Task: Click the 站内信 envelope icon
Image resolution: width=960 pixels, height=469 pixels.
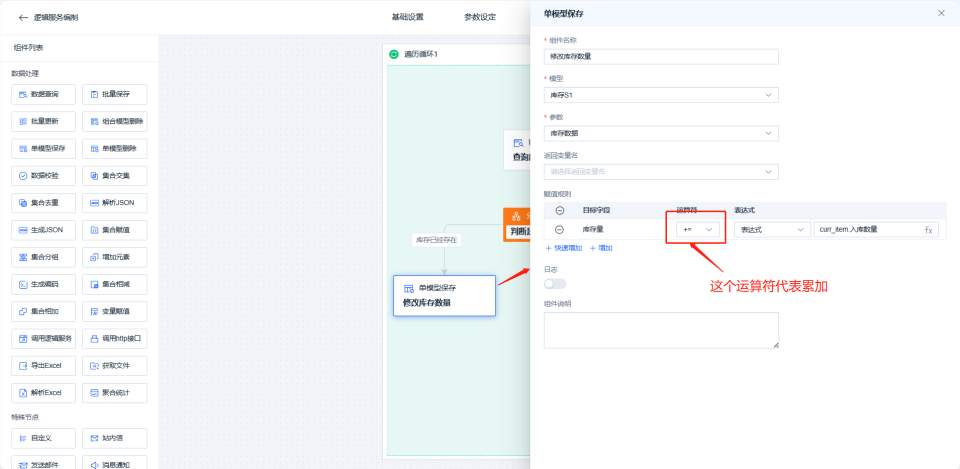Action: (94, 438)
